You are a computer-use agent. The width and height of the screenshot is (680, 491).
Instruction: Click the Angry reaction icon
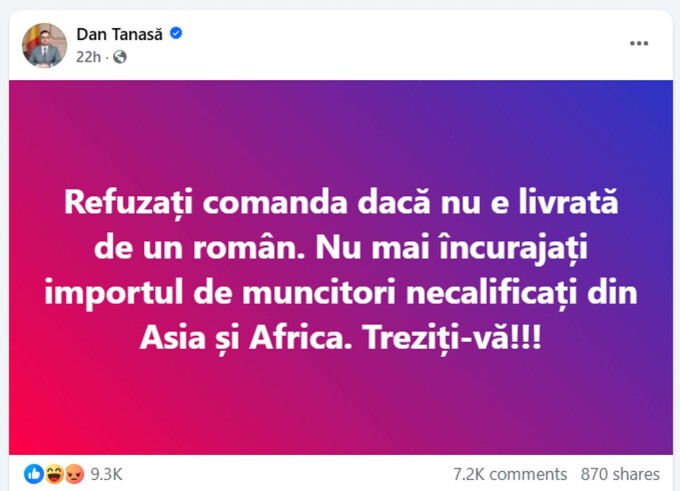coord(74,474)
